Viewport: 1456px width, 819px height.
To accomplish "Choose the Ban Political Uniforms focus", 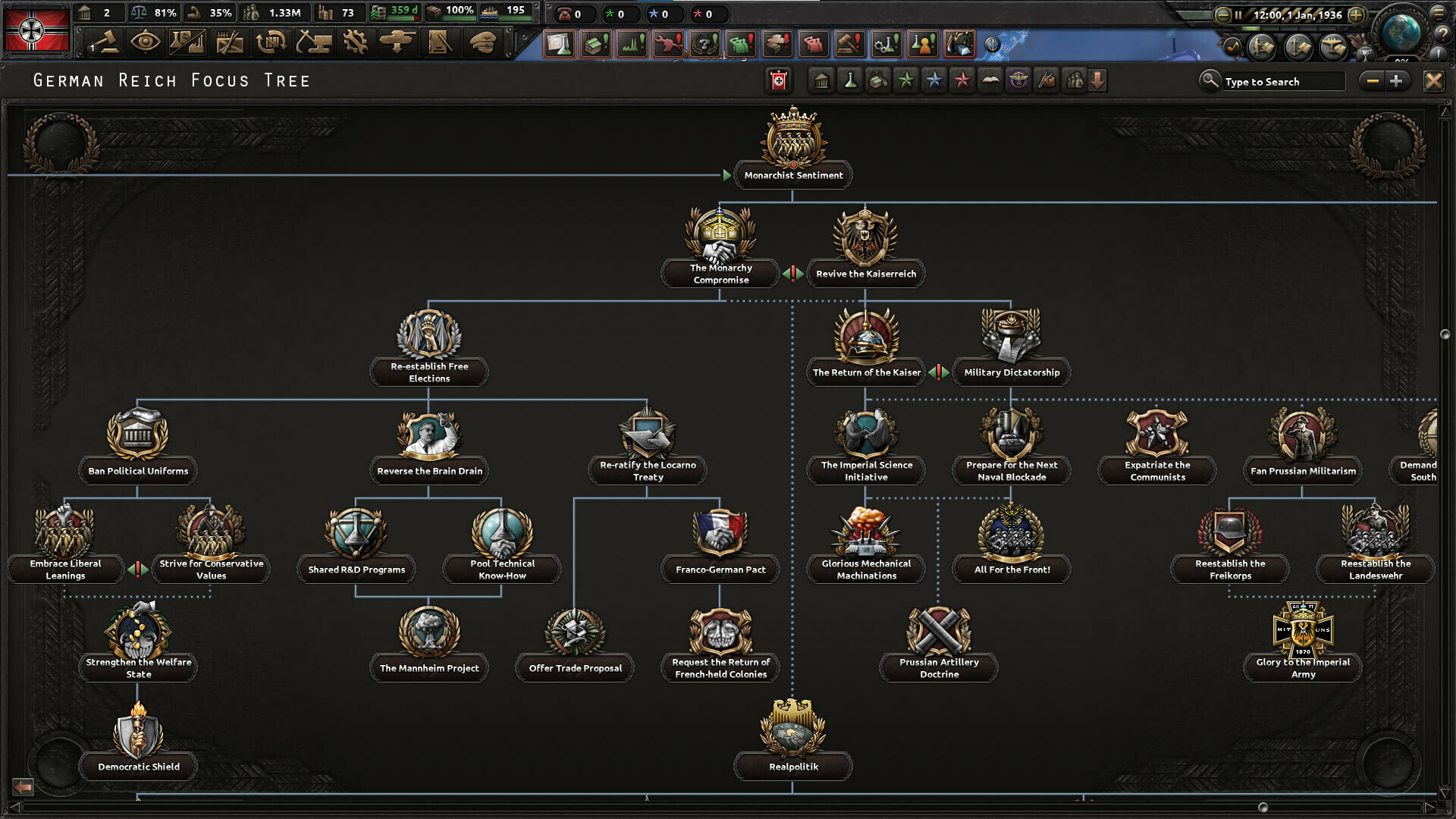I will (138, 446).
